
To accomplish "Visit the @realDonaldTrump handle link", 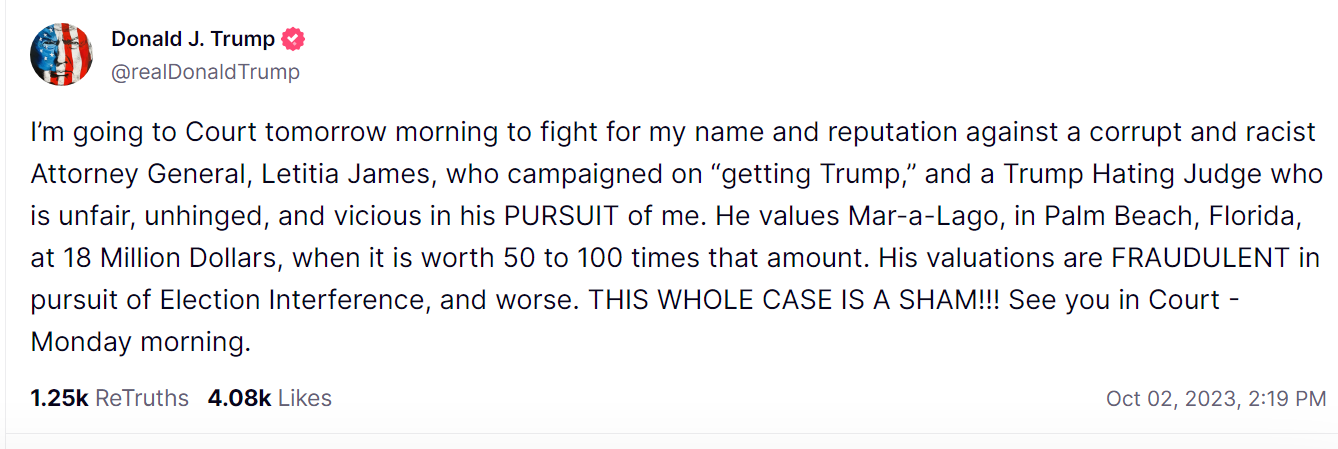I will (205, 73).
